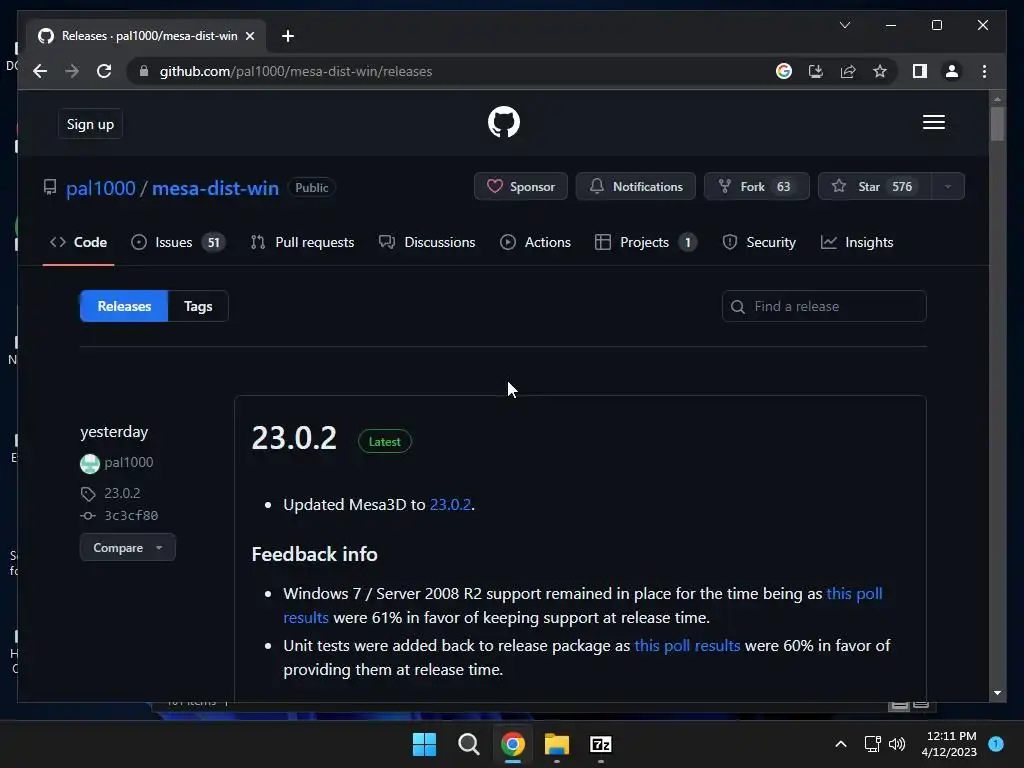Show hidden system tray icons
This screenshot has width=1024, height=768.
841,744
